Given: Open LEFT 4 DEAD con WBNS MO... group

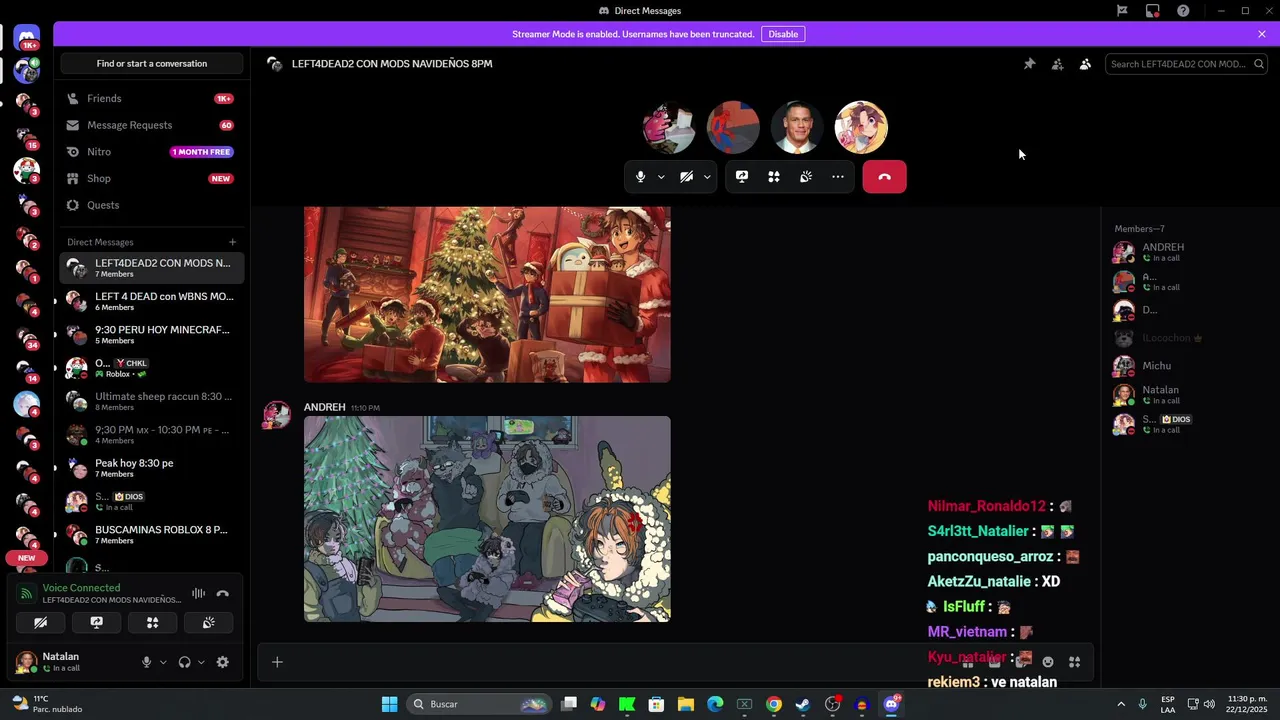Looking at the screenshot, I should click(152, 301).
